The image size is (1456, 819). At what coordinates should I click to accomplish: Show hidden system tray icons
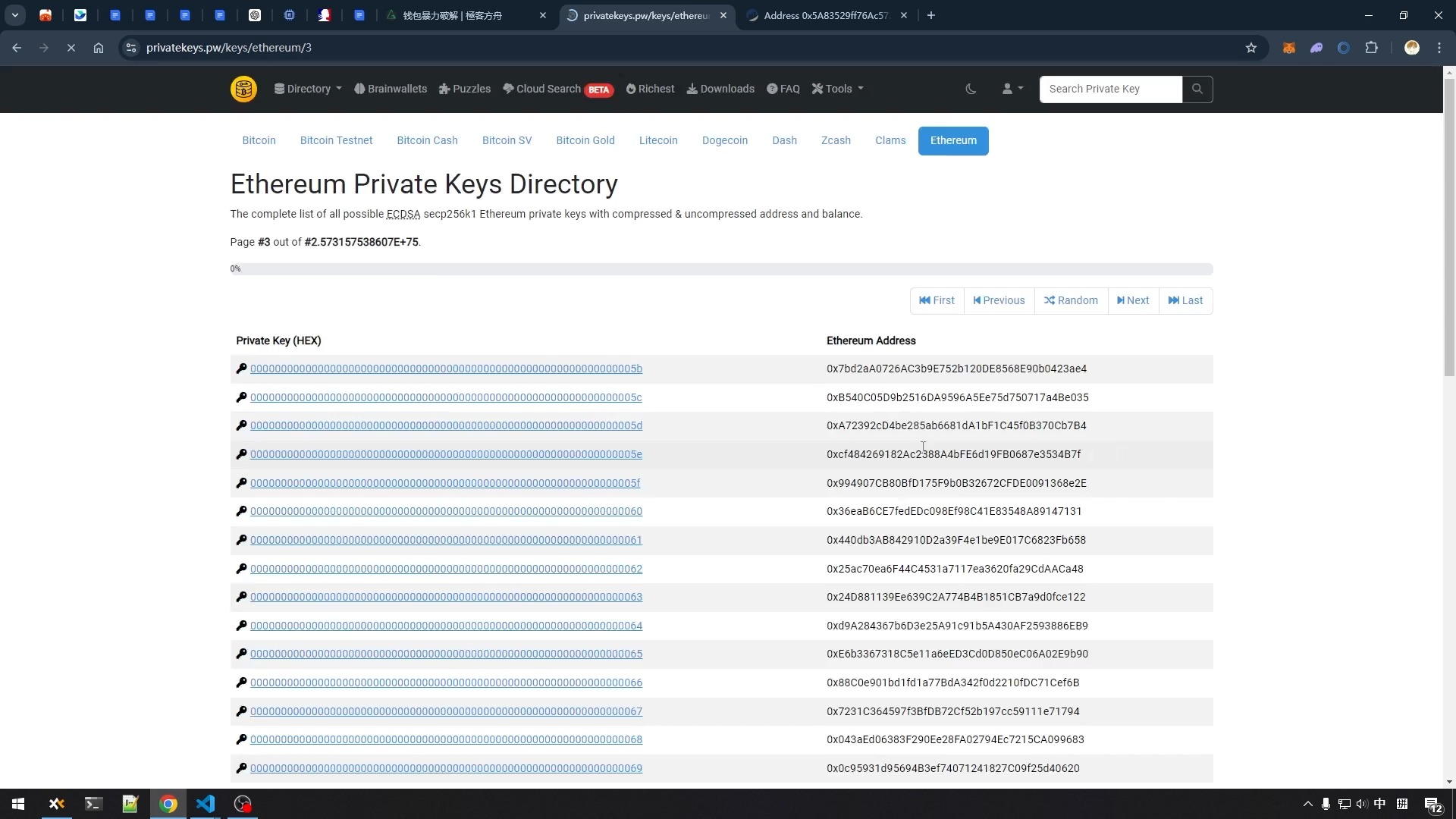point(1307,804)
